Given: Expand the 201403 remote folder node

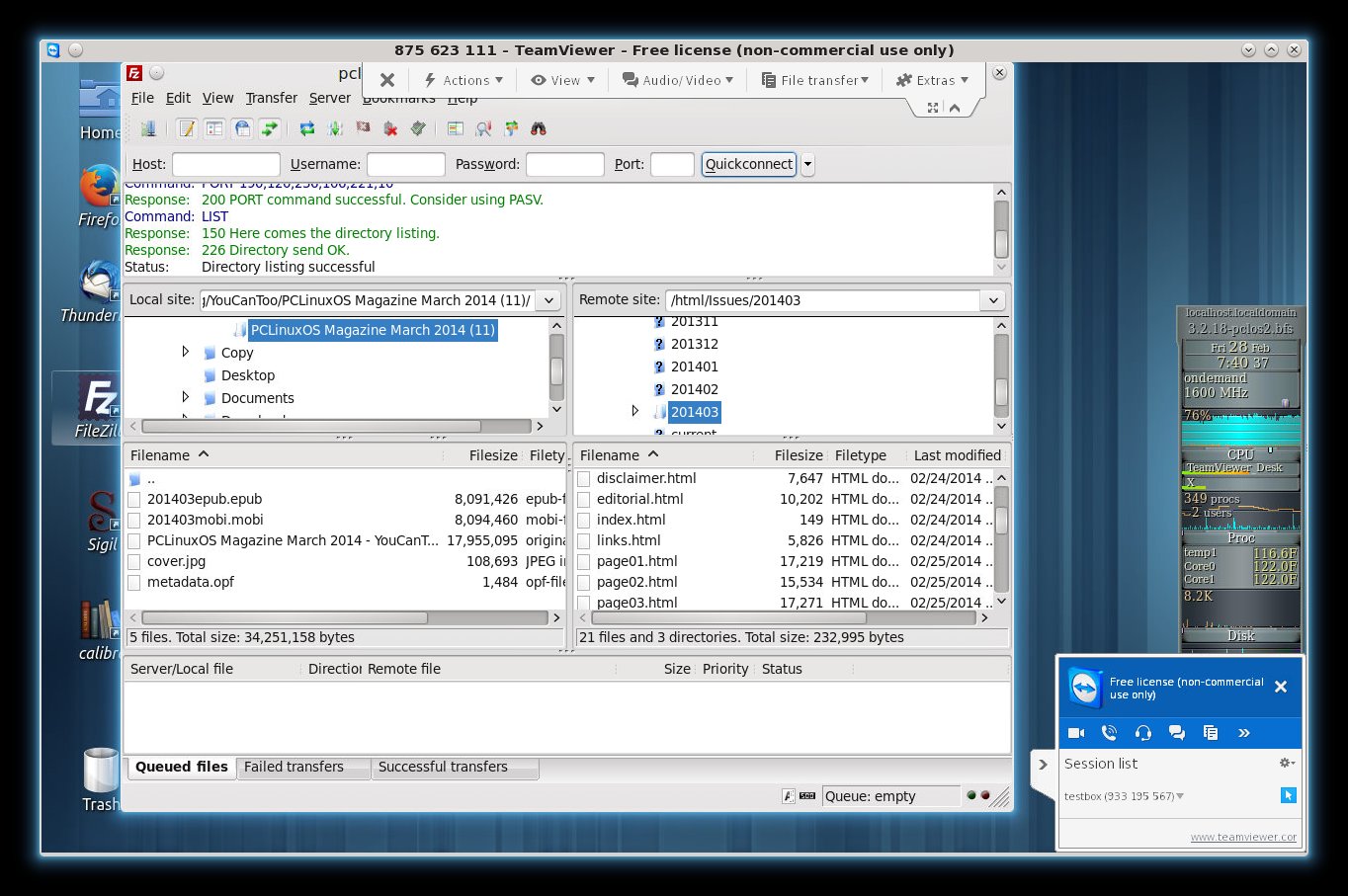Looking at the screenshot, I should click(x=635, y=411).
